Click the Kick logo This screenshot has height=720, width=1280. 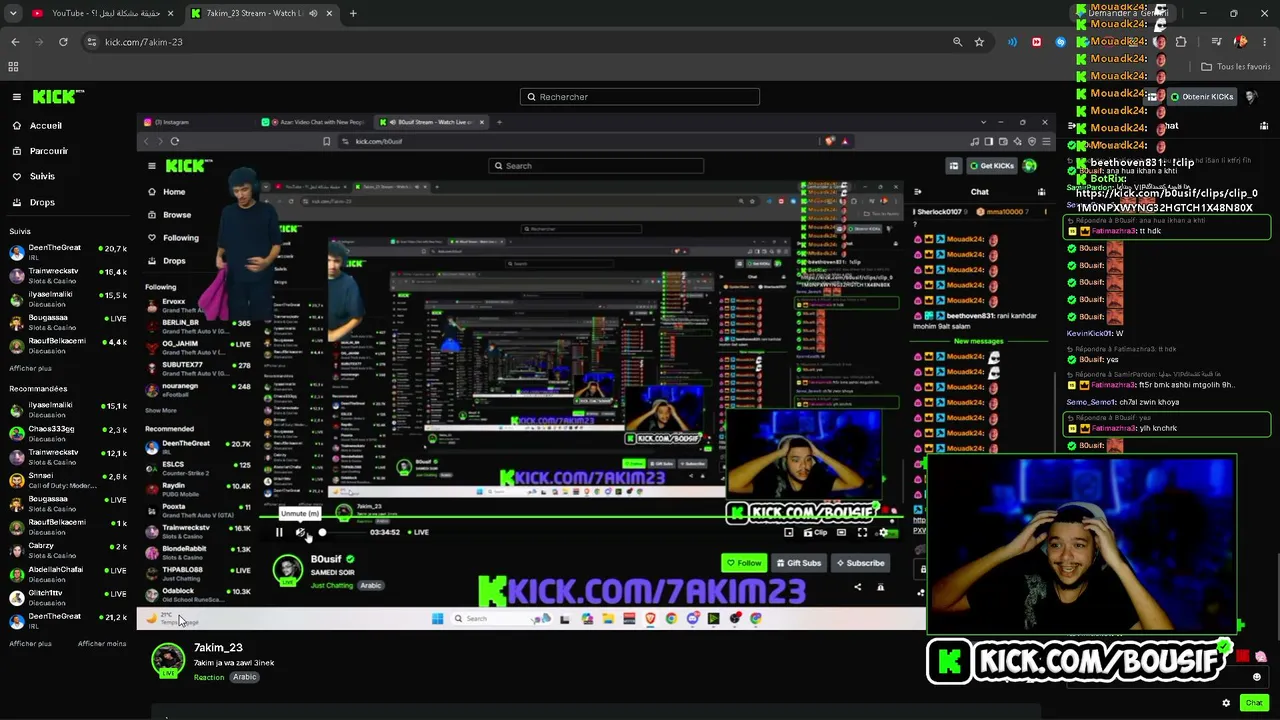(x=58, y=97)
